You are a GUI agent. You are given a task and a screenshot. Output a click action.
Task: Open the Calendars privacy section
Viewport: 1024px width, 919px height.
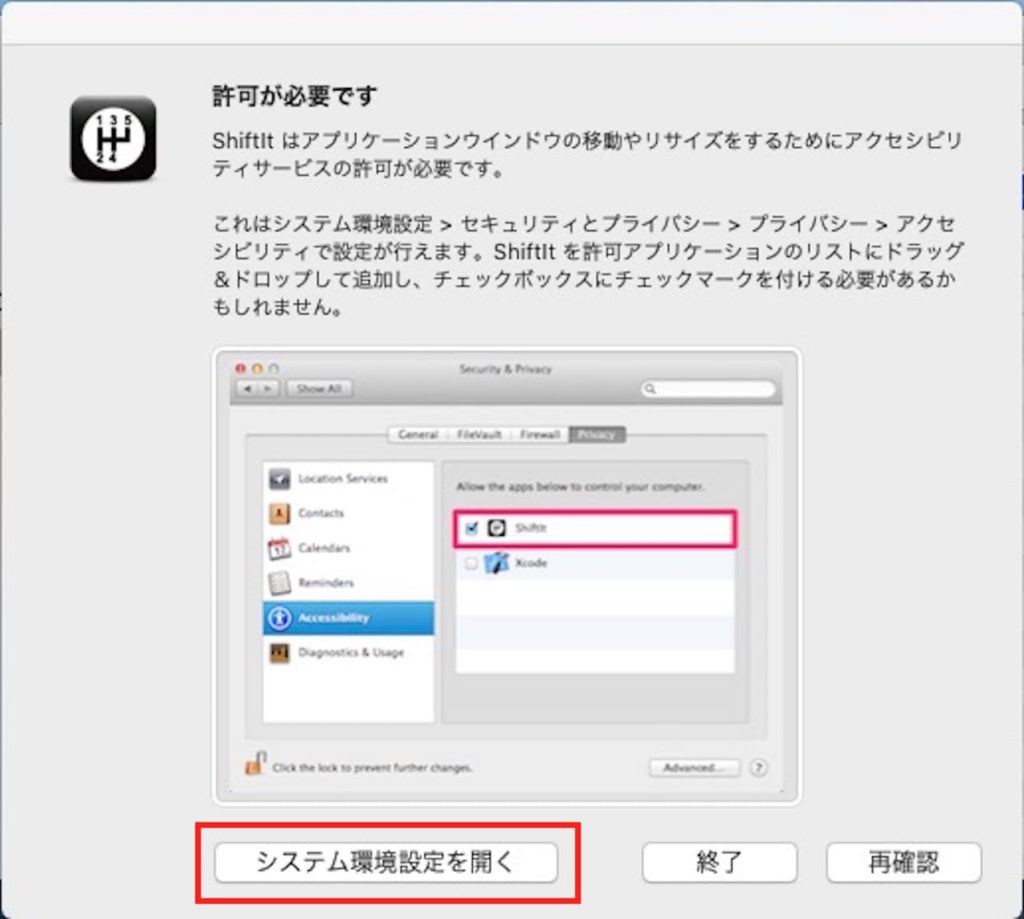click(281, 548)
